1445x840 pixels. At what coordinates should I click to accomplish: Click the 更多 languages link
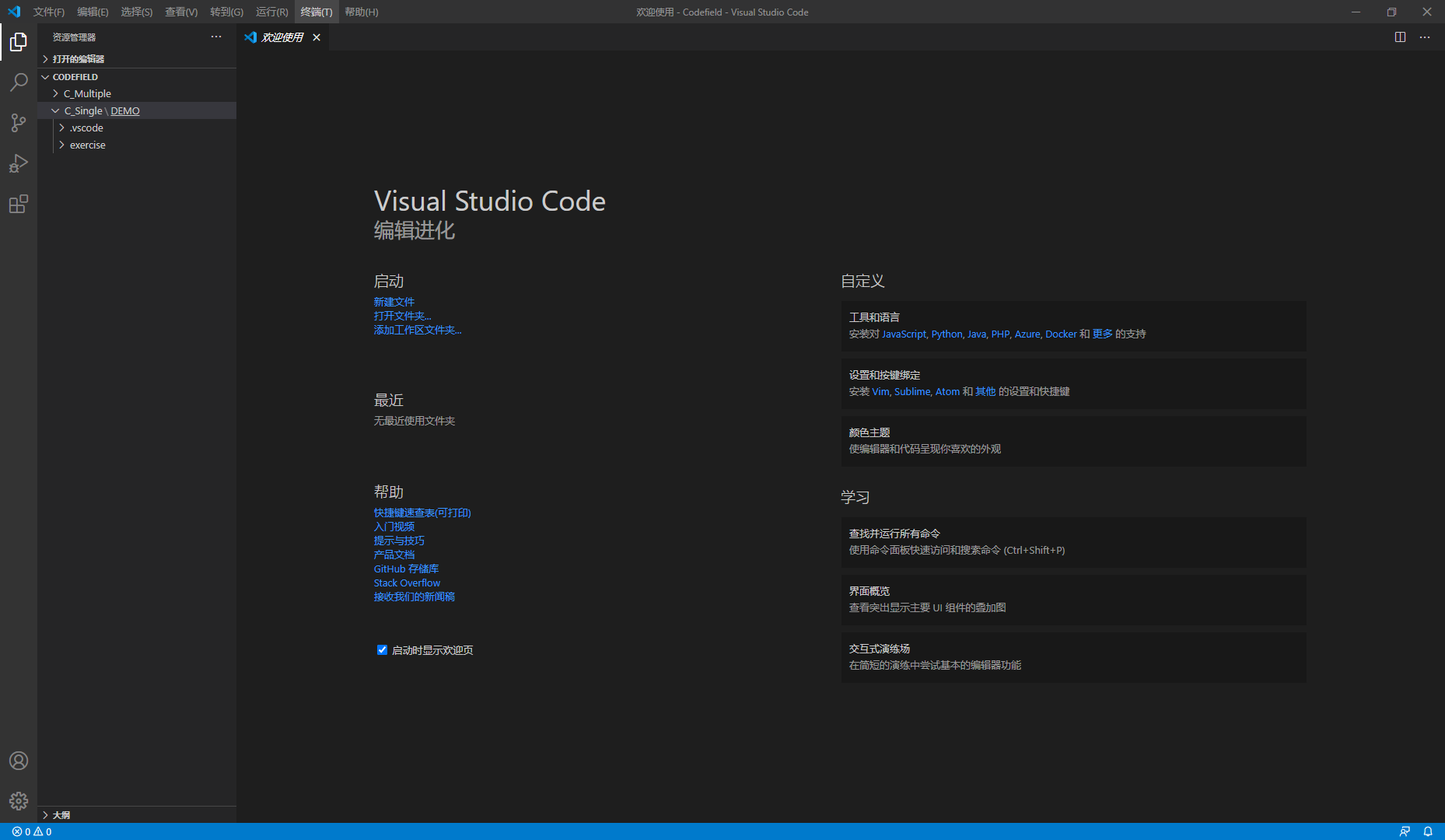1102,334
